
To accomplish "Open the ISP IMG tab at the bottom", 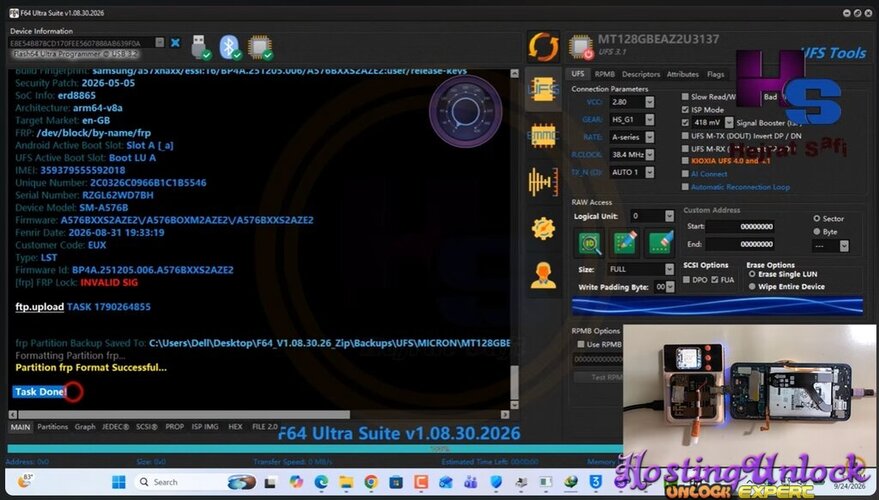I will 205,427.
